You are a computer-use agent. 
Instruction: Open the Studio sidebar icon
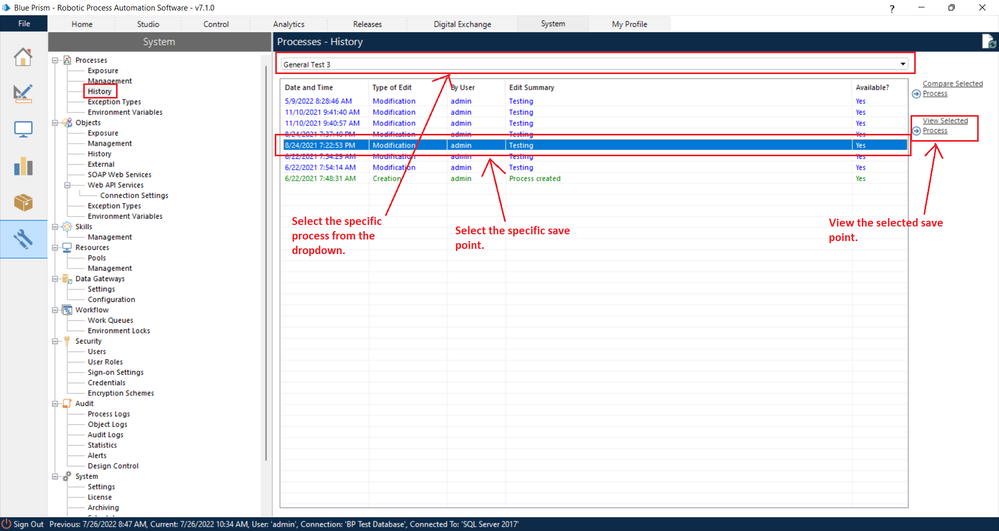(23, 93)
